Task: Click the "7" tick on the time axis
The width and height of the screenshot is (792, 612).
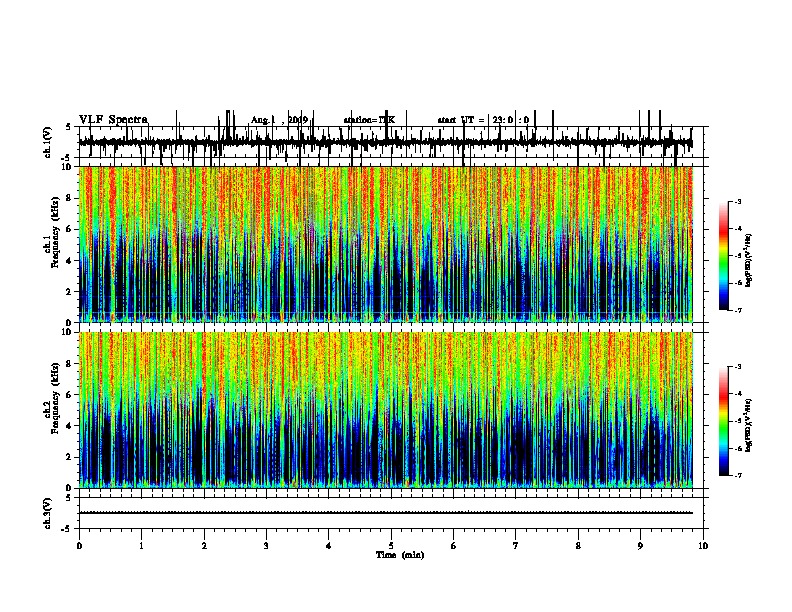Action: pyautogui.click(x=516, y=546)
